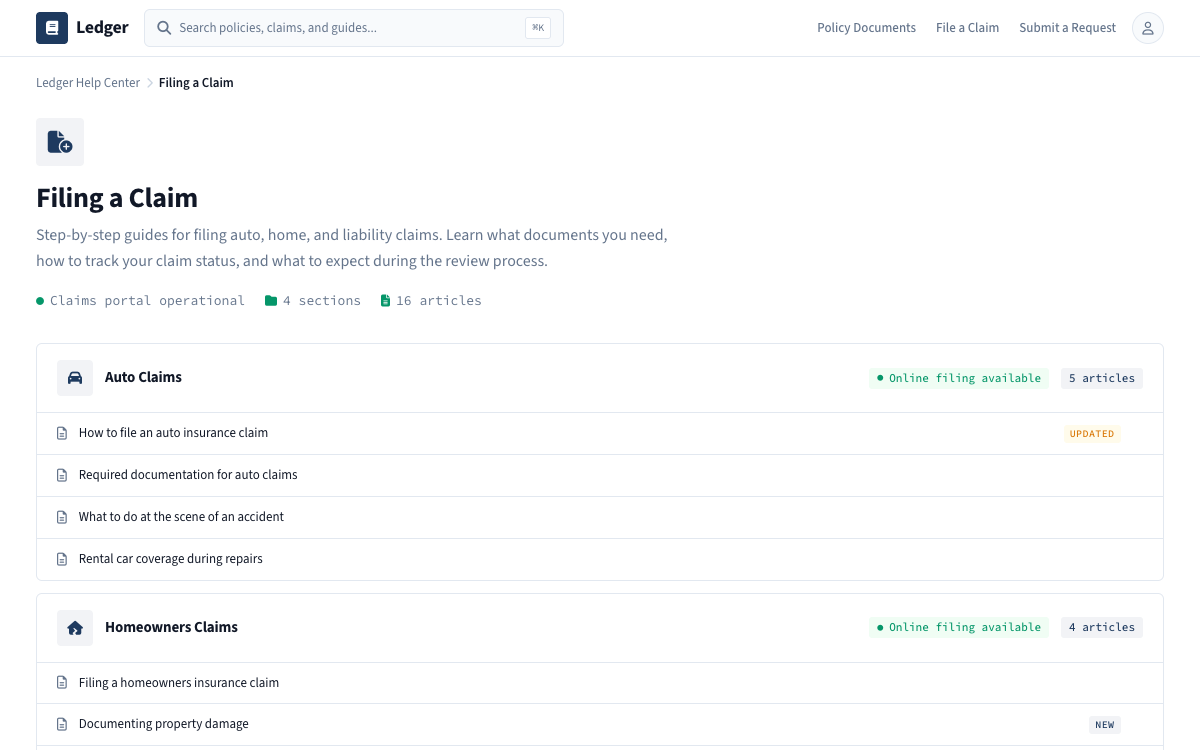
Task: Click the Homeowners Claims section heading
Action: [171, 628]
